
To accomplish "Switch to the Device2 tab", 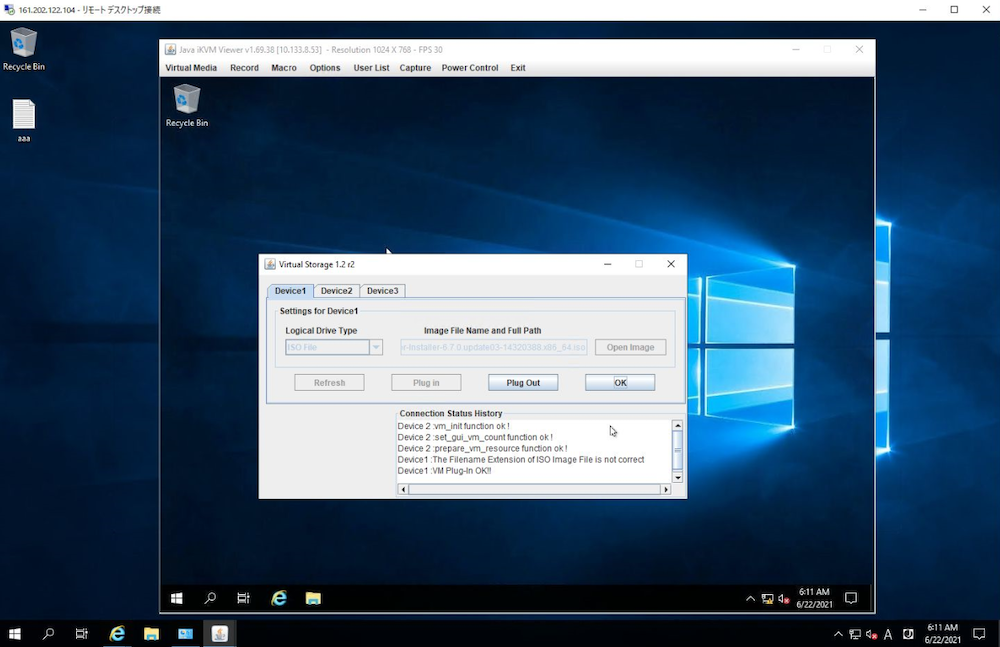I will tap(336, 291).
